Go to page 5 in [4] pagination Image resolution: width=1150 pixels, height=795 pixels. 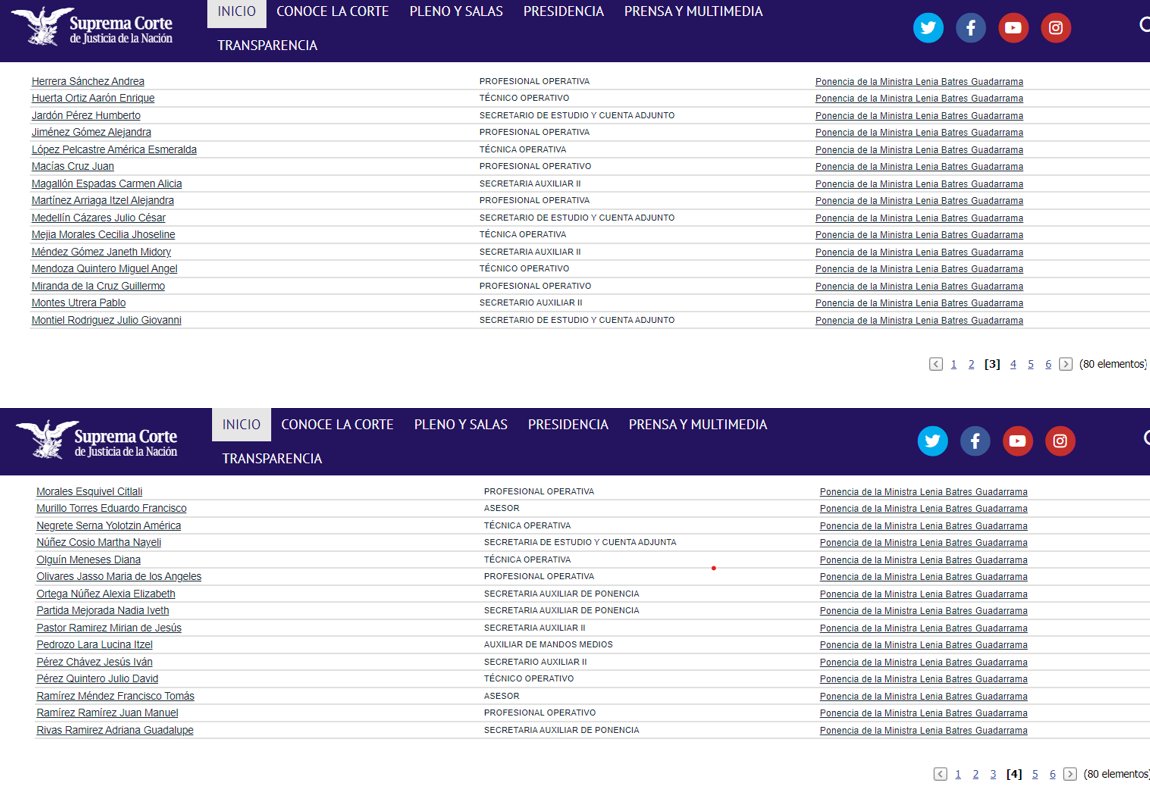(x=1035, y=774)
